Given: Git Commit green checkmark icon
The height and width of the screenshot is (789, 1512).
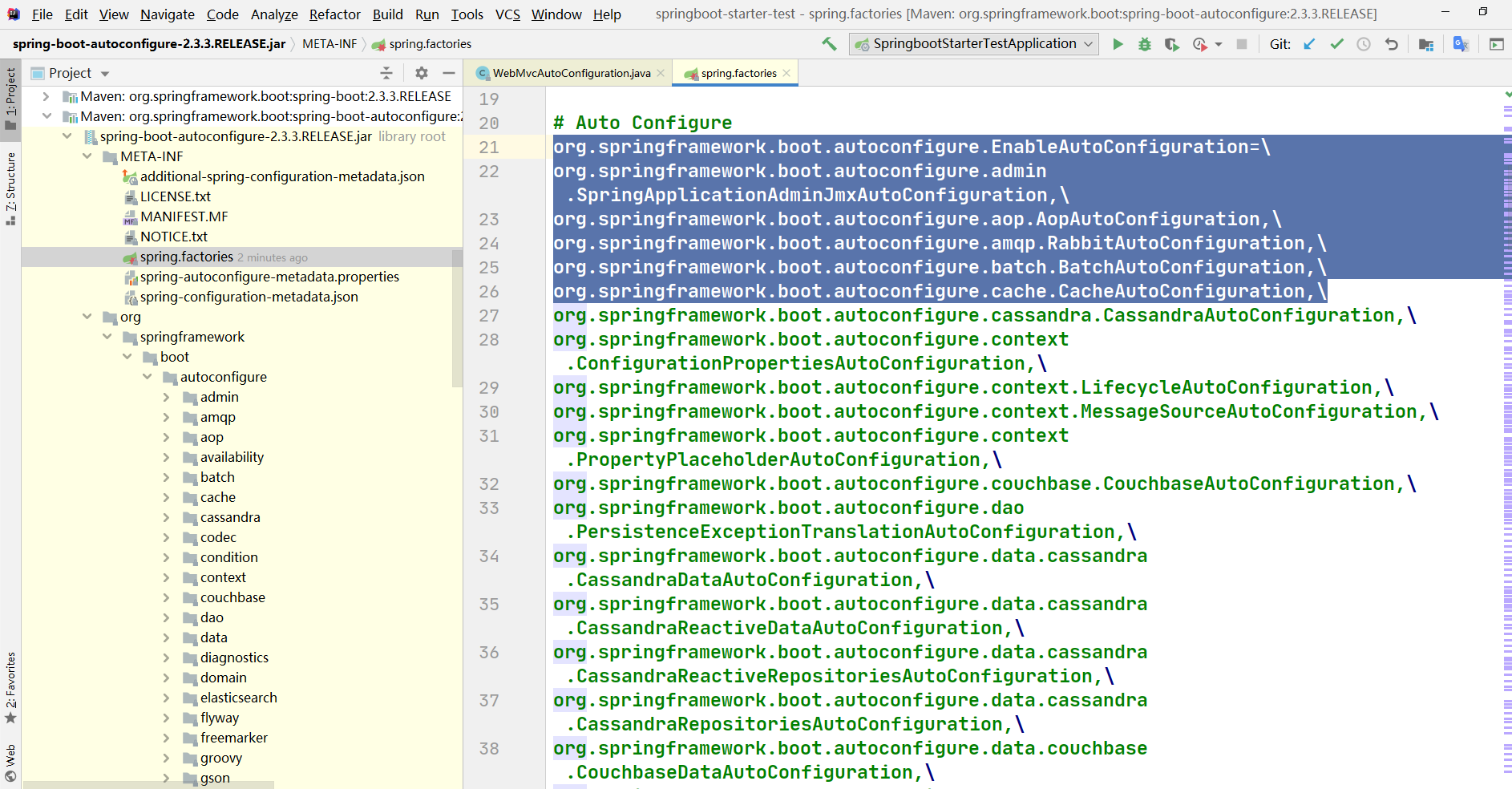Looking at the screenshot, I should tap(1336, 44).
